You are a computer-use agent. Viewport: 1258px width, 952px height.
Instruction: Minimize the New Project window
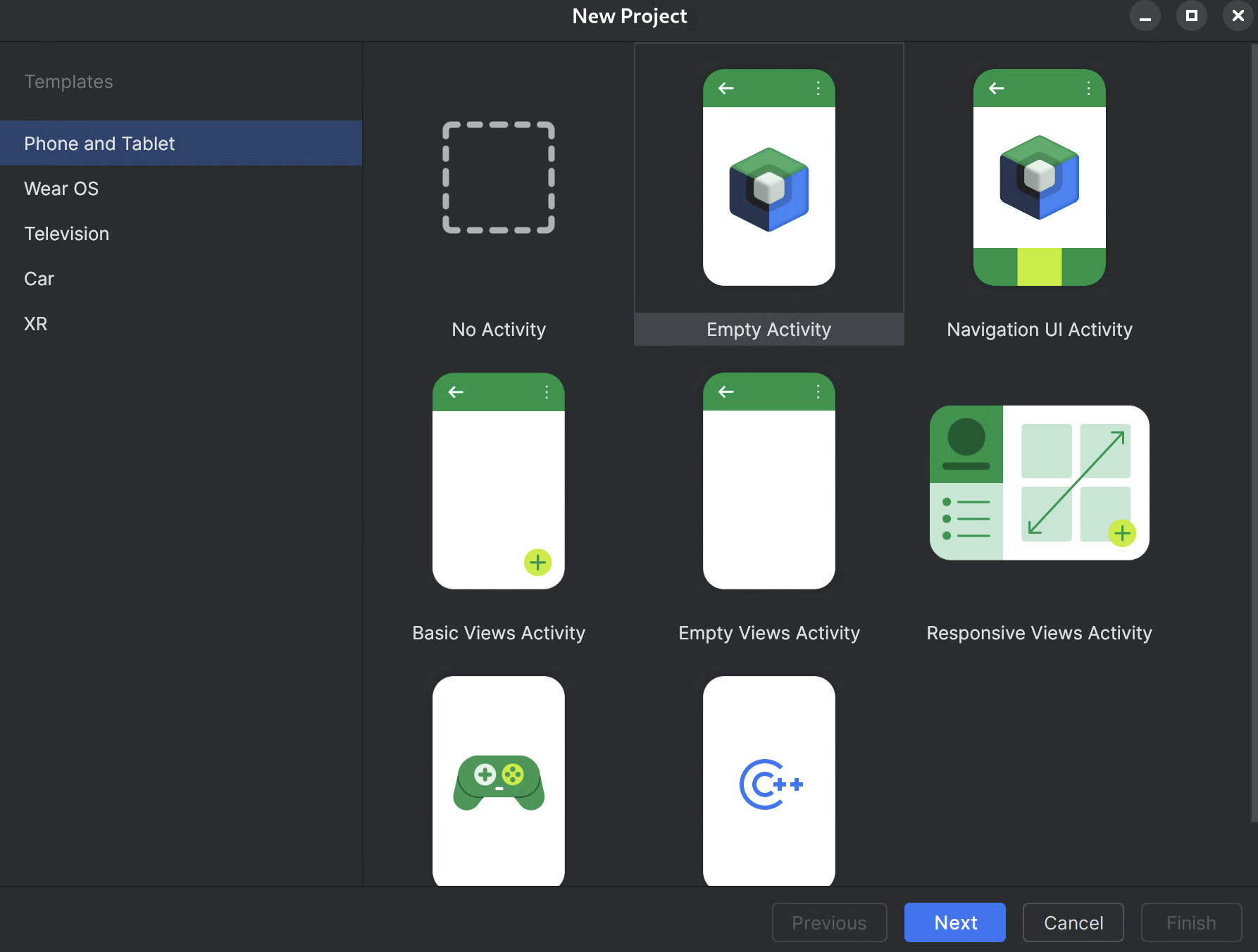click(1145, 15)
